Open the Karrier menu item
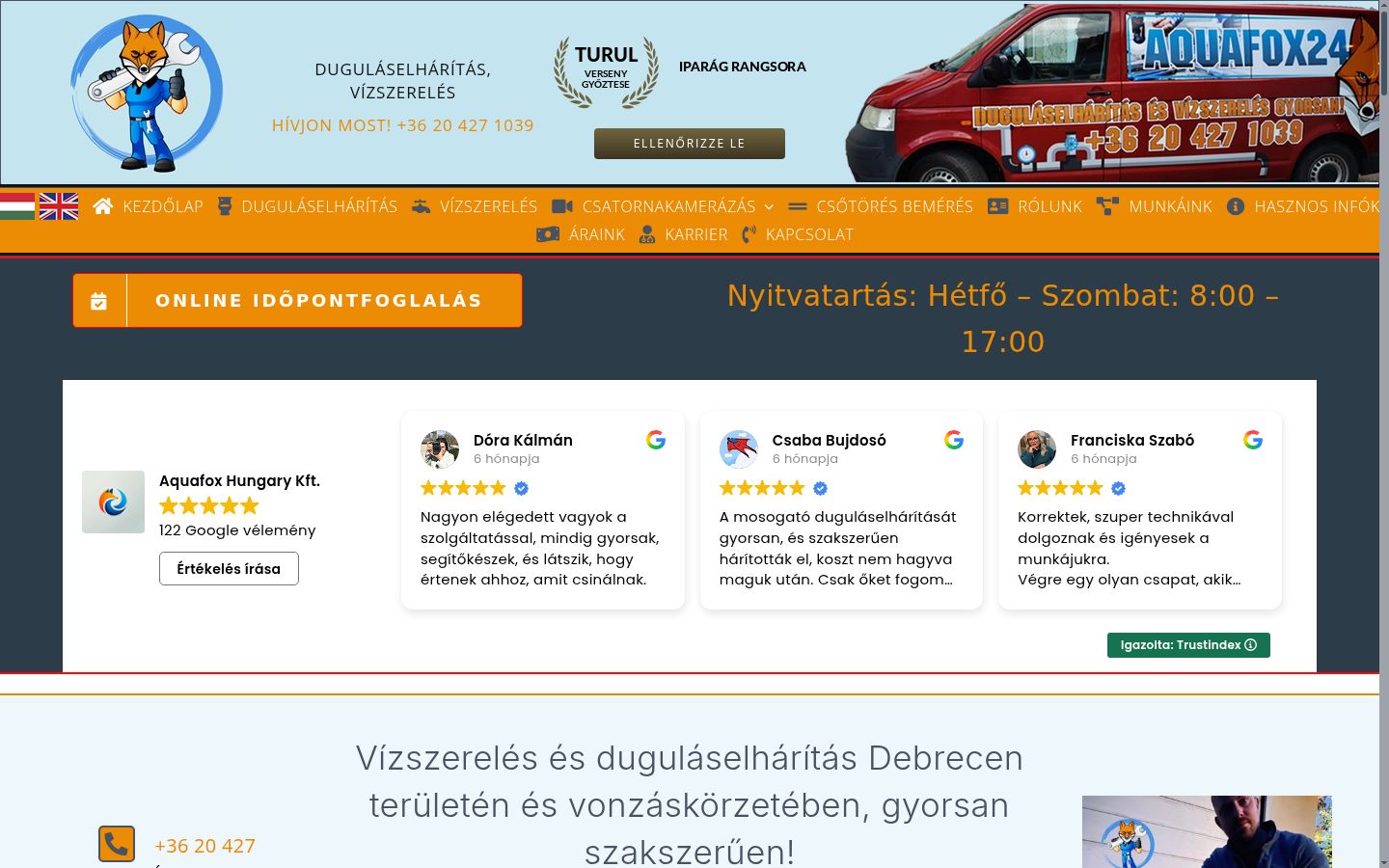This screenshot has height=868, width=1389. click(x=696, y=234)
